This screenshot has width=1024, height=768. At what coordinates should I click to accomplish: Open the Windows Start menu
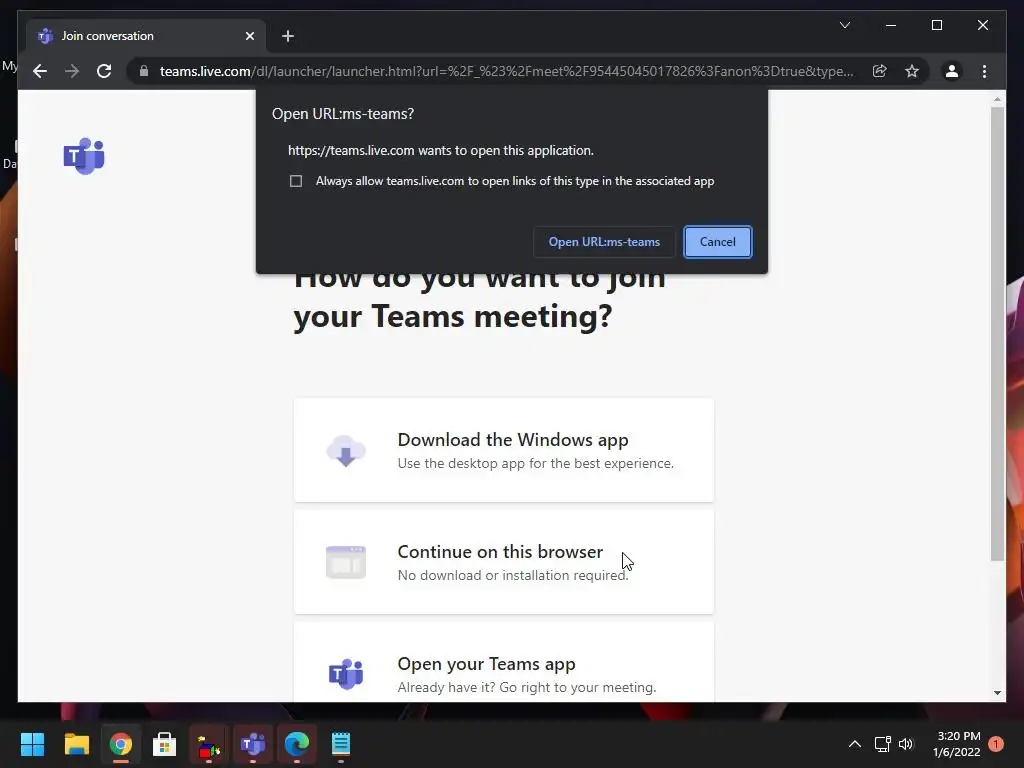[32, 744]
